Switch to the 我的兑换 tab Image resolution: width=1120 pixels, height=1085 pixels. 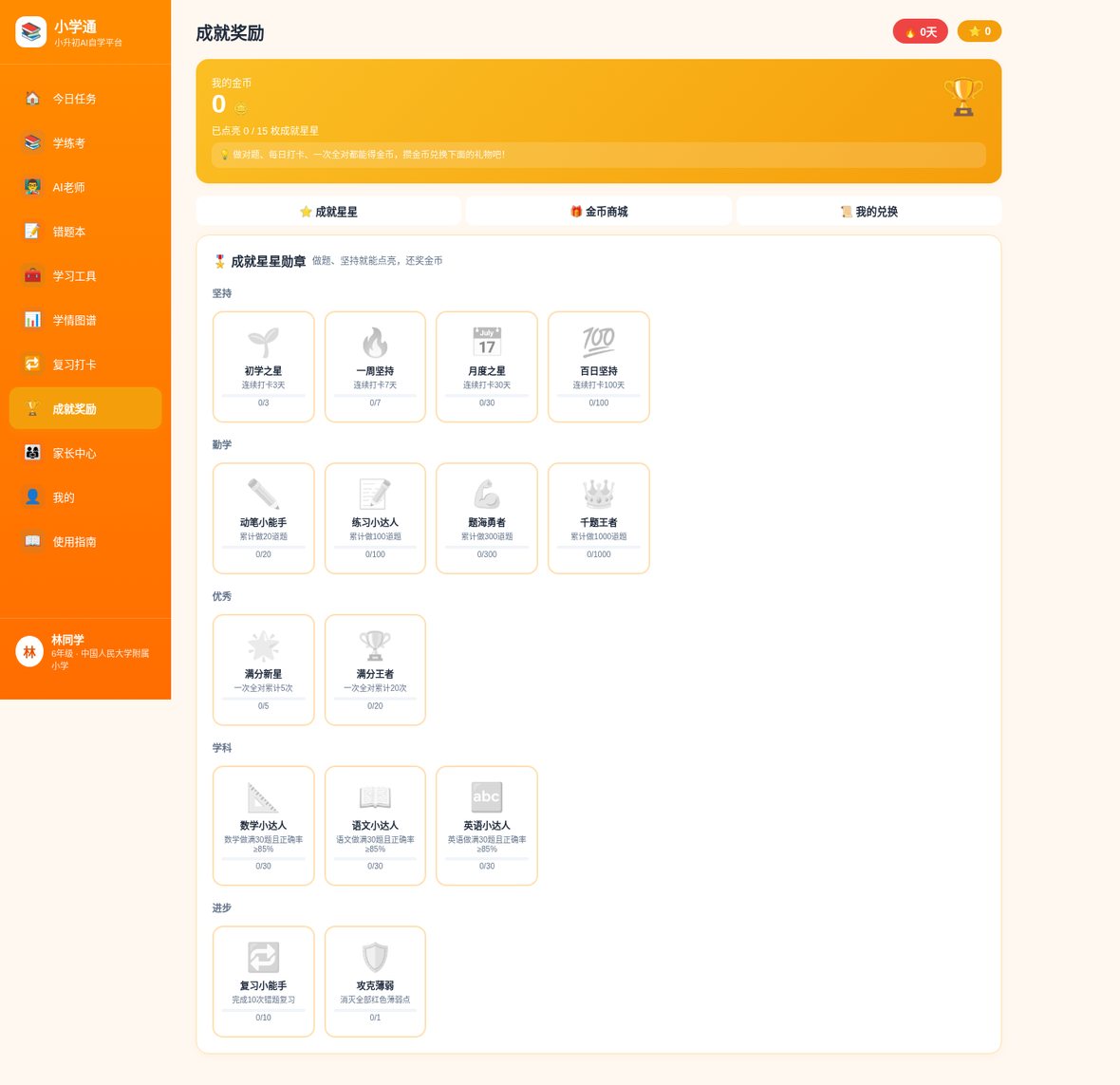point(868,212)
